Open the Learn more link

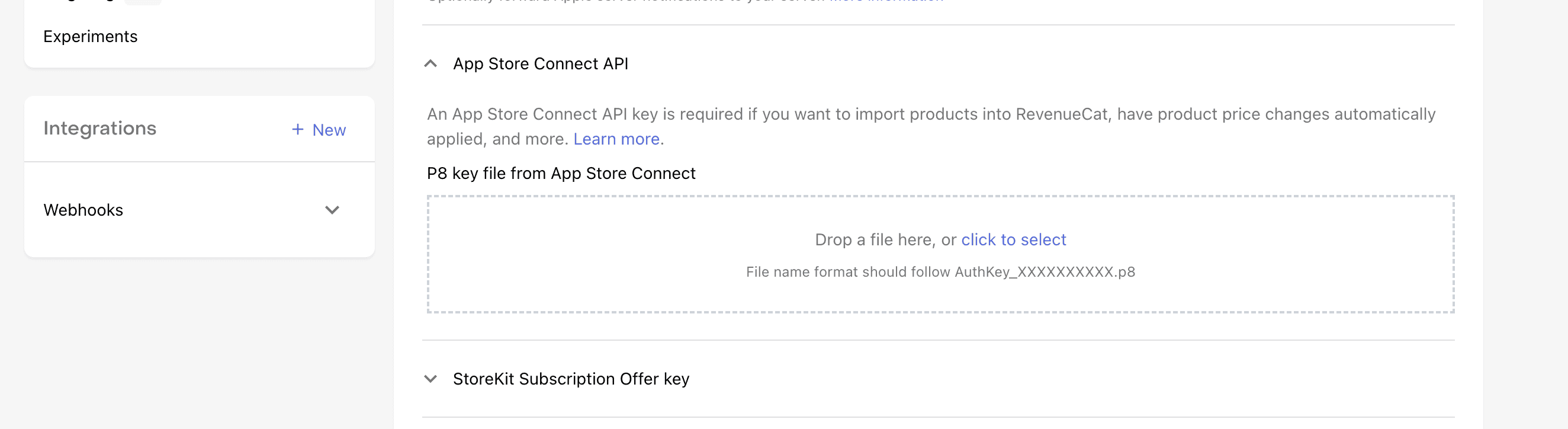tap(616, 140)
